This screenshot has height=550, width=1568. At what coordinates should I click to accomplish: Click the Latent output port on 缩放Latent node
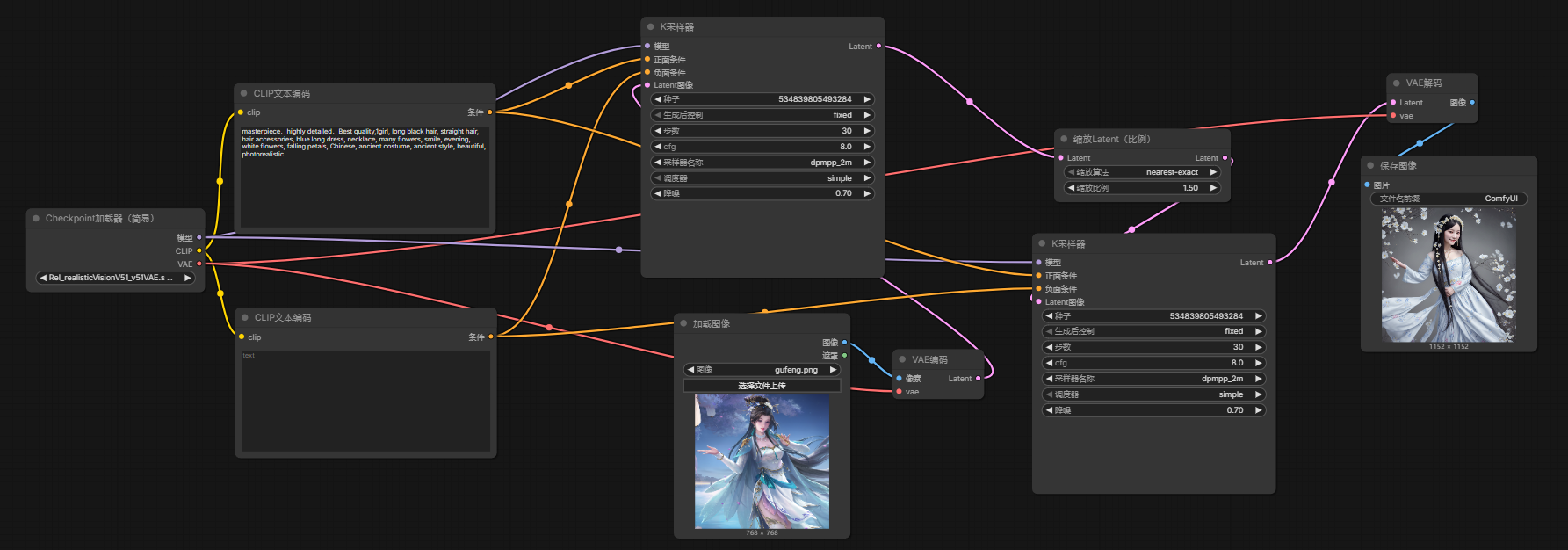click(1225, 158)
